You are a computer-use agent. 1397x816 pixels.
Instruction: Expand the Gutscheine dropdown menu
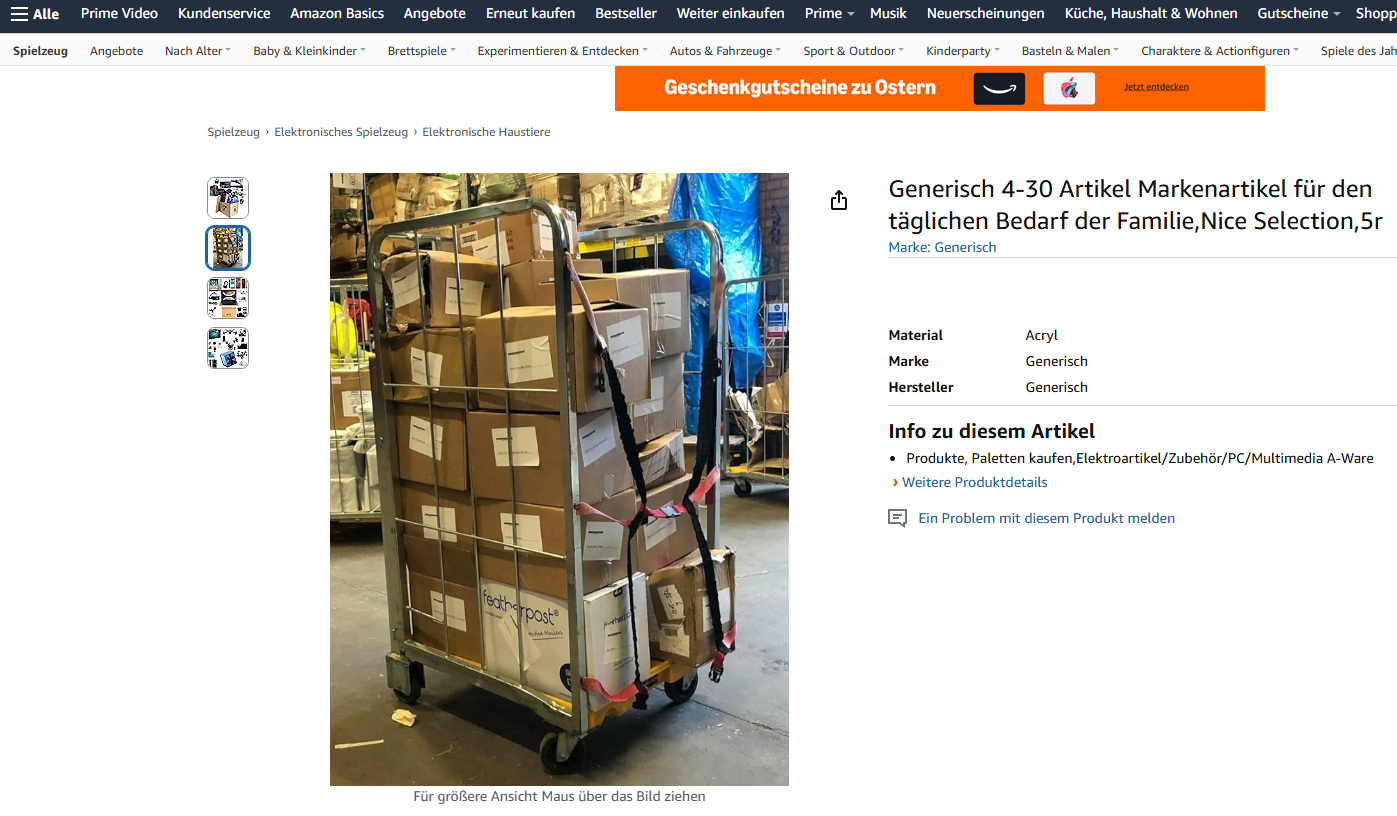coord(1299,13)
